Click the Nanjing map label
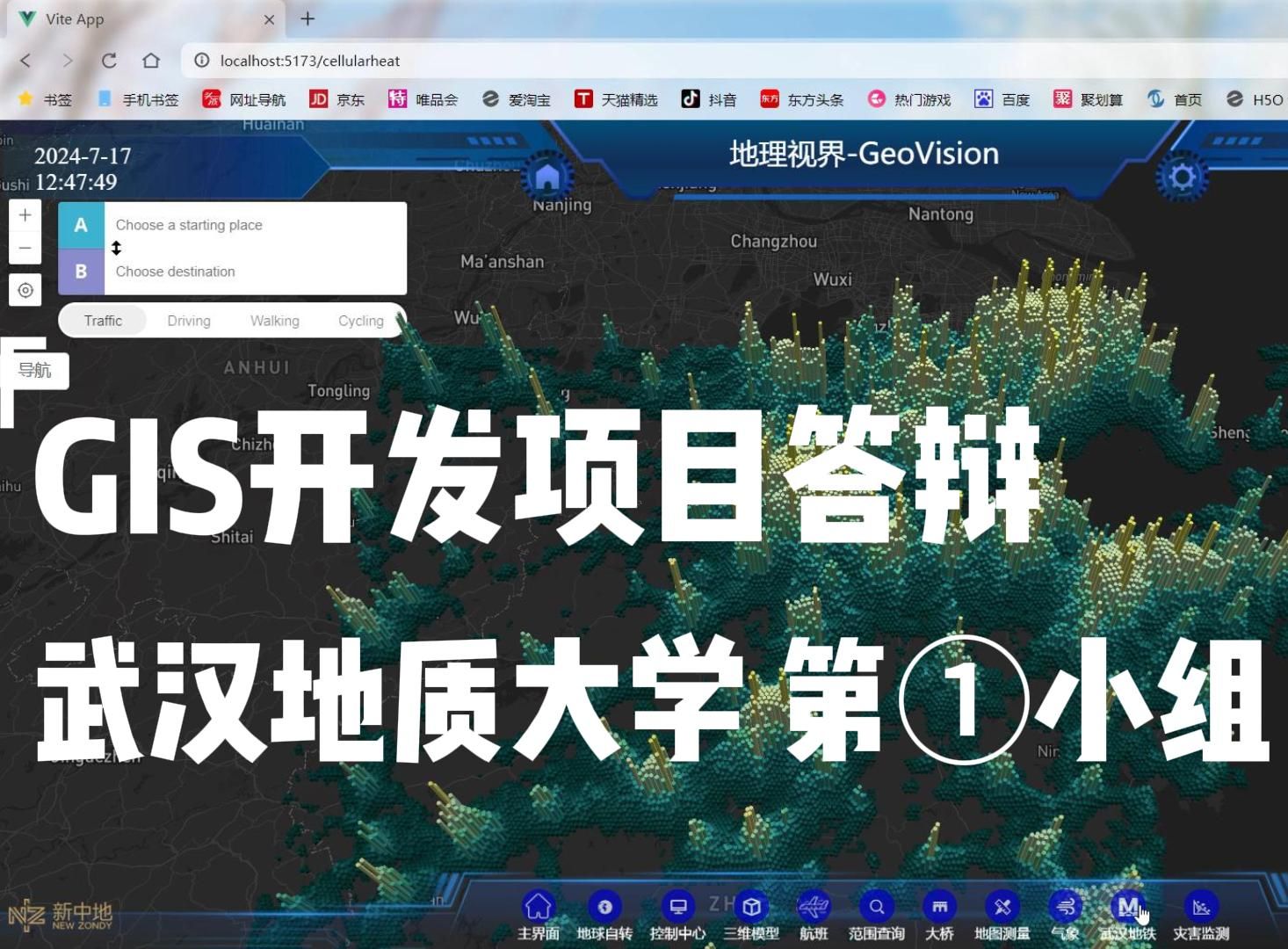 tap(562, 205)
